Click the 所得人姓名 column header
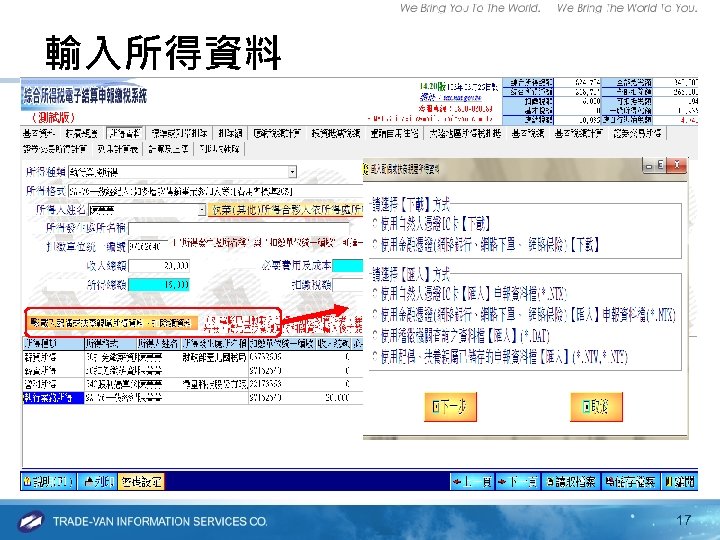 click(x=158, y=343)
